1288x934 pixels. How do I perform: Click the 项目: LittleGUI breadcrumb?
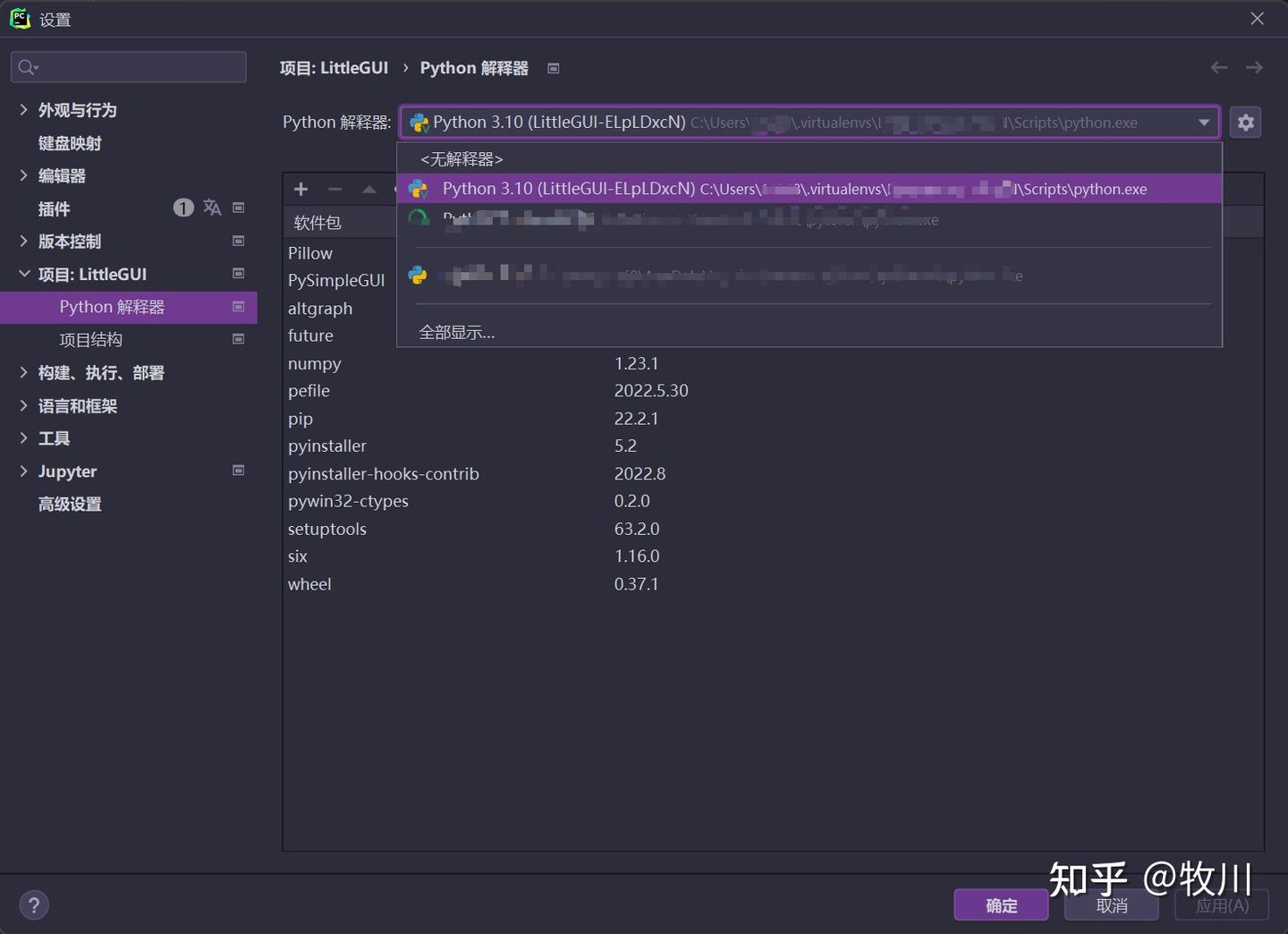click(334, 67)
